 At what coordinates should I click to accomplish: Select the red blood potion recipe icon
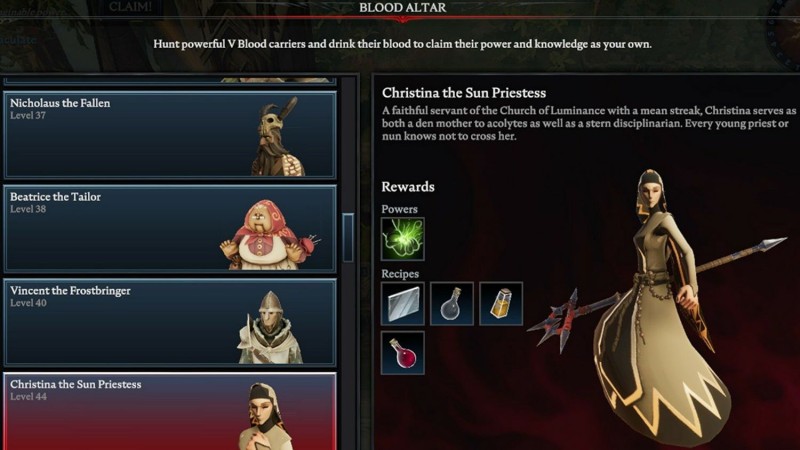[403, 353]
